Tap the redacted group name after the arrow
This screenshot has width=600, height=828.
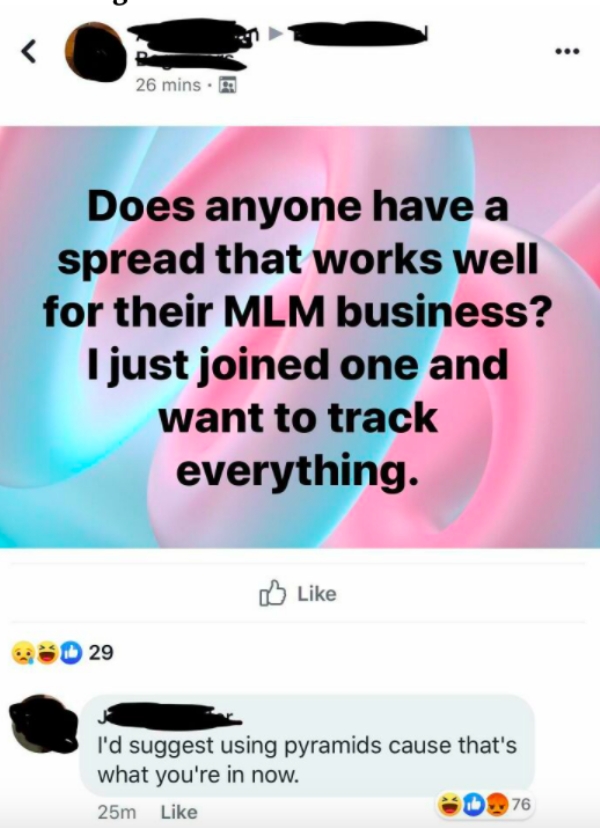click(x=358, y=34)
